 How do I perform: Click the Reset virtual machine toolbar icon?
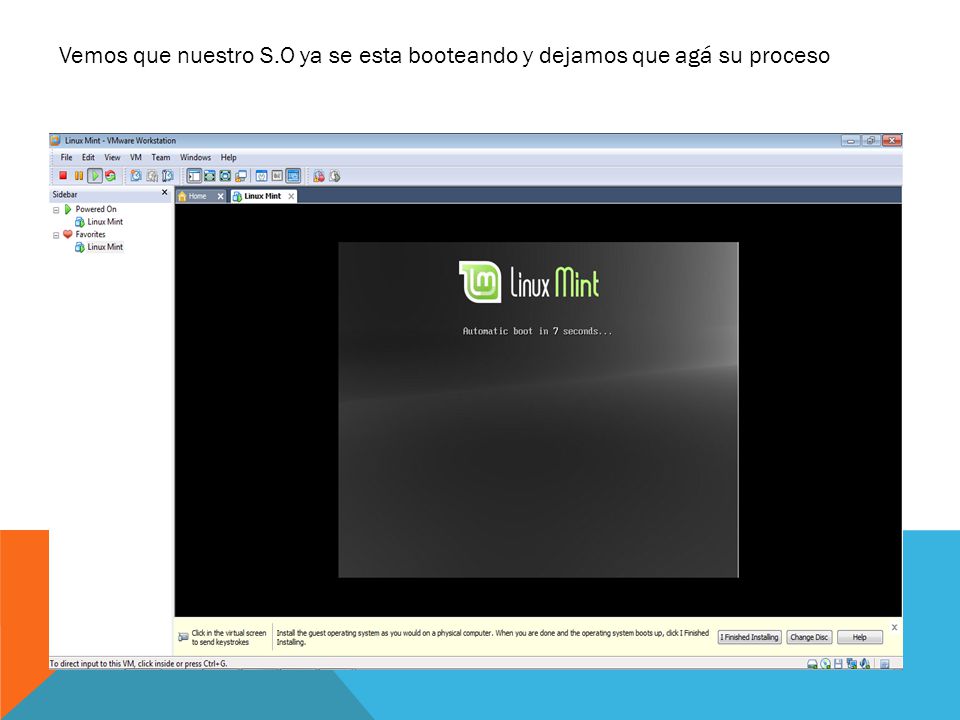click(x=110, y=176)
